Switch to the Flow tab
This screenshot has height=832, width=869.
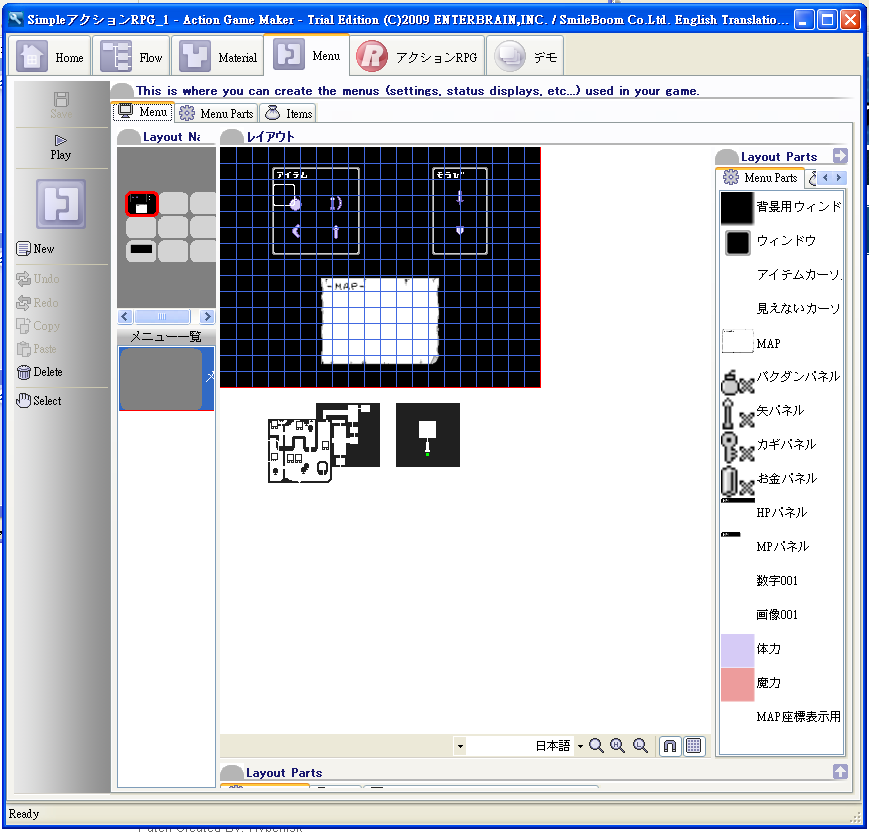(x=131, y=55)
